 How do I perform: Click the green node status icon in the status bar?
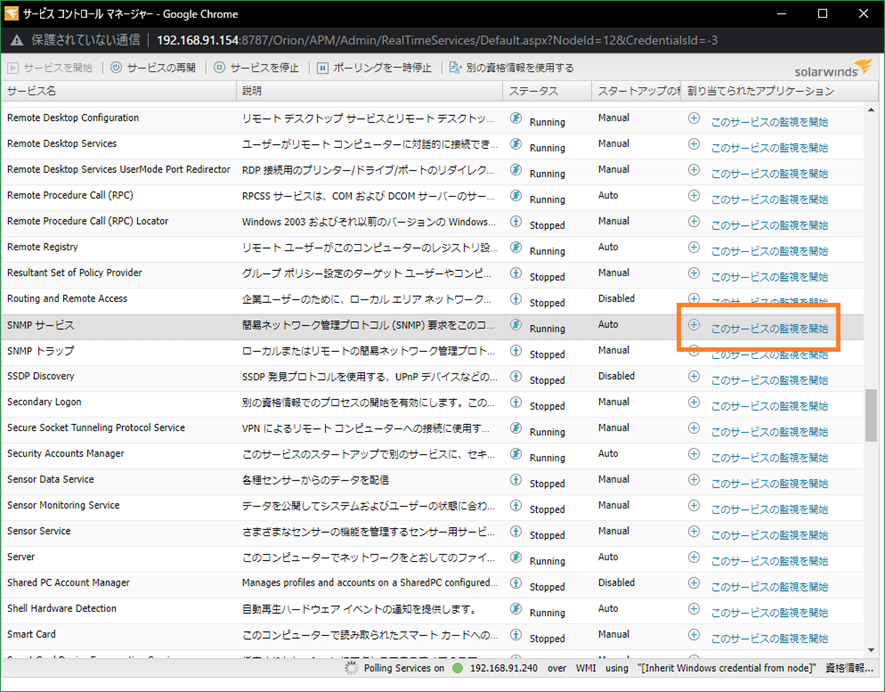pos(458,668)
